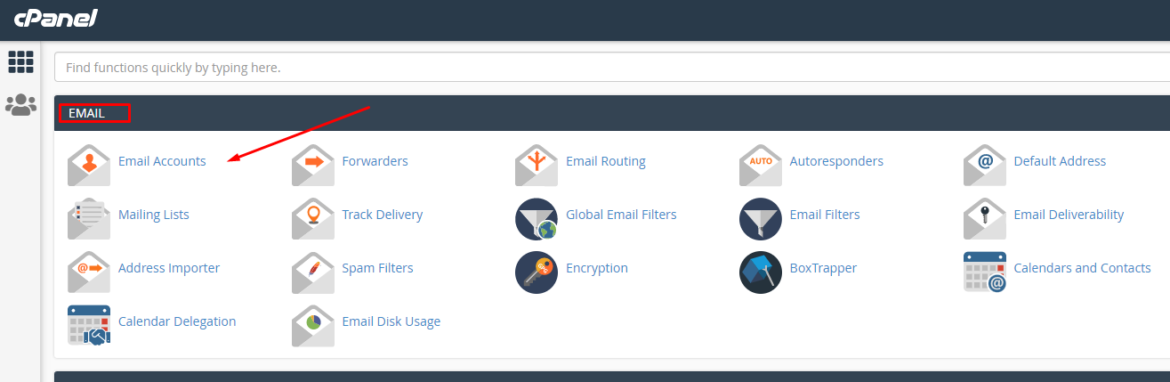
Task: Click the Calendar Delegation link
Action: 177,322
